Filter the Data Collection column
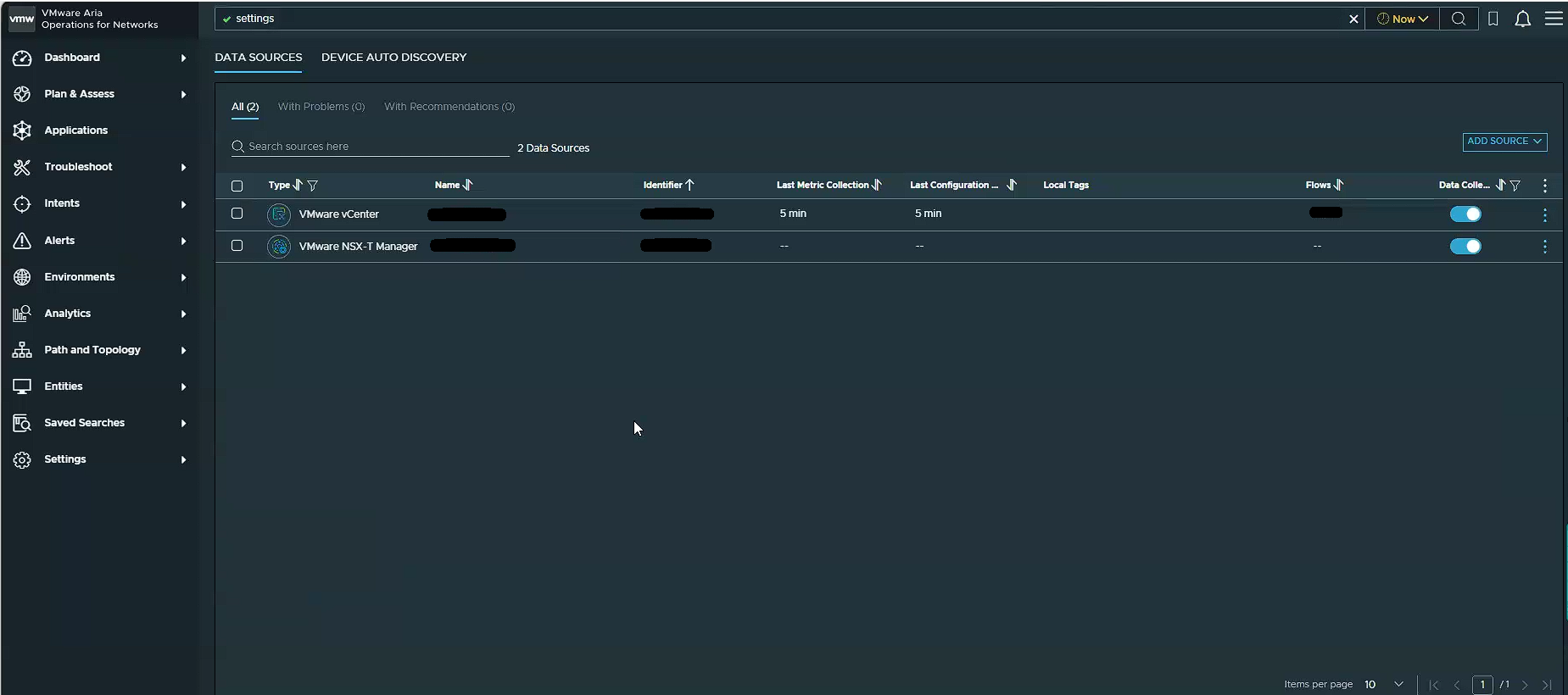Image resolution: width=1568 pixels, height=695 pixels. coord(1515,186)
